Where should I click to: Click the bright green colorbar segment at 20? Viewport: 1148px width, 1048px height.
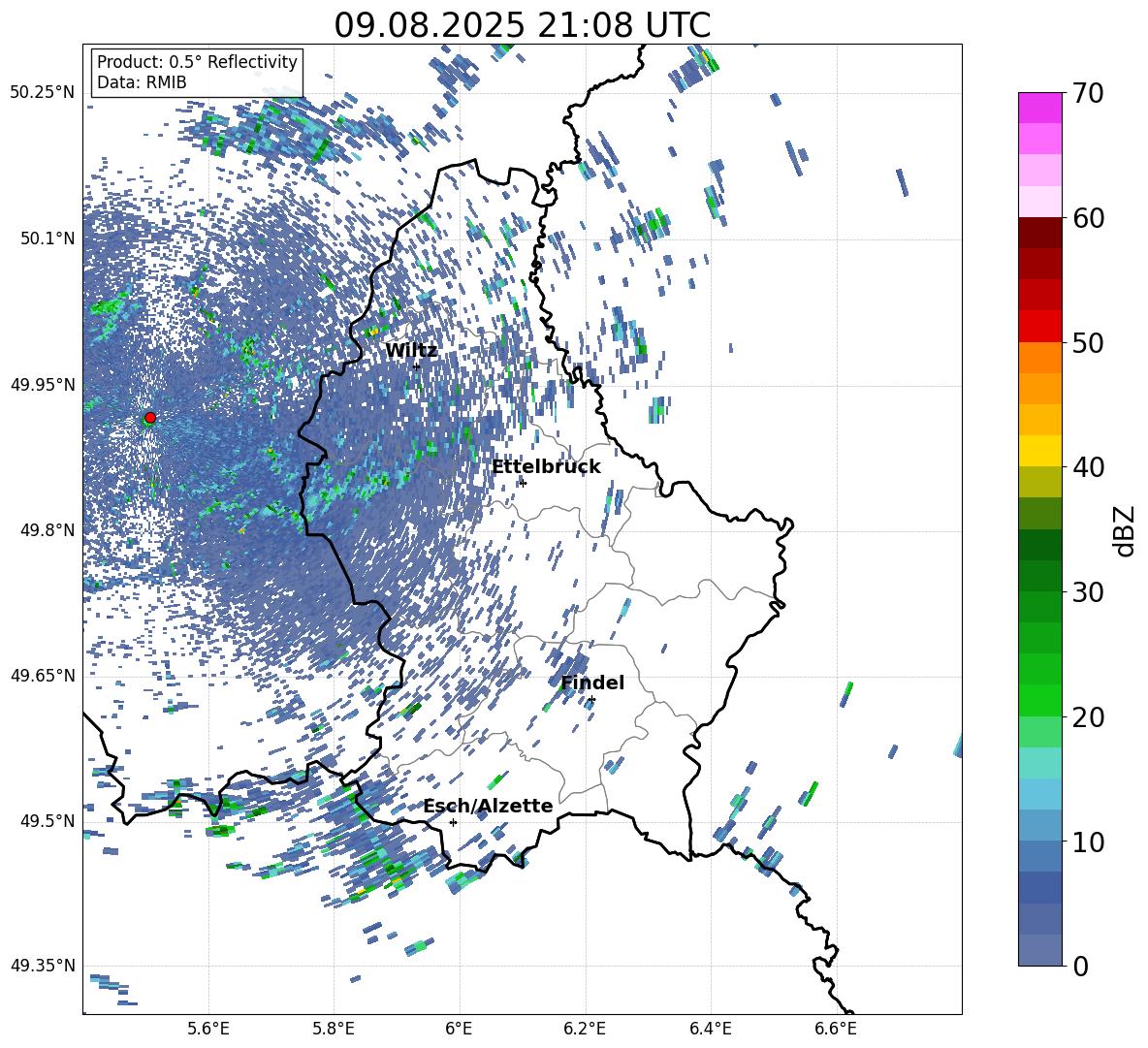point(1039,700)
